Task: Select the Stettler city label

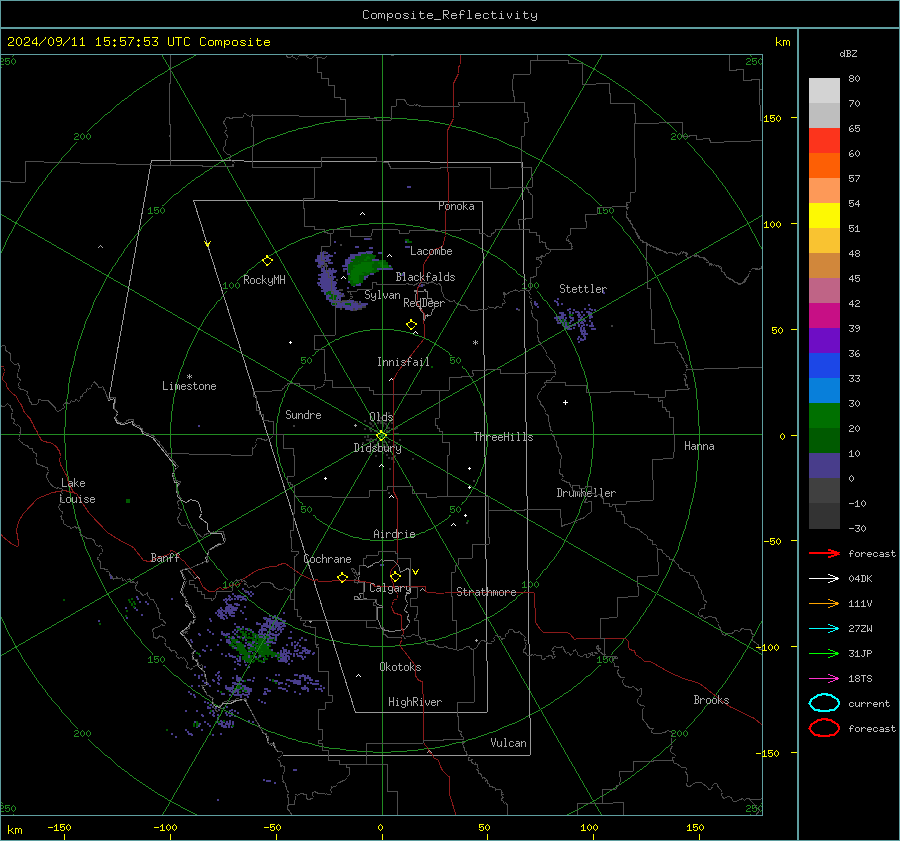Action: 583,289
